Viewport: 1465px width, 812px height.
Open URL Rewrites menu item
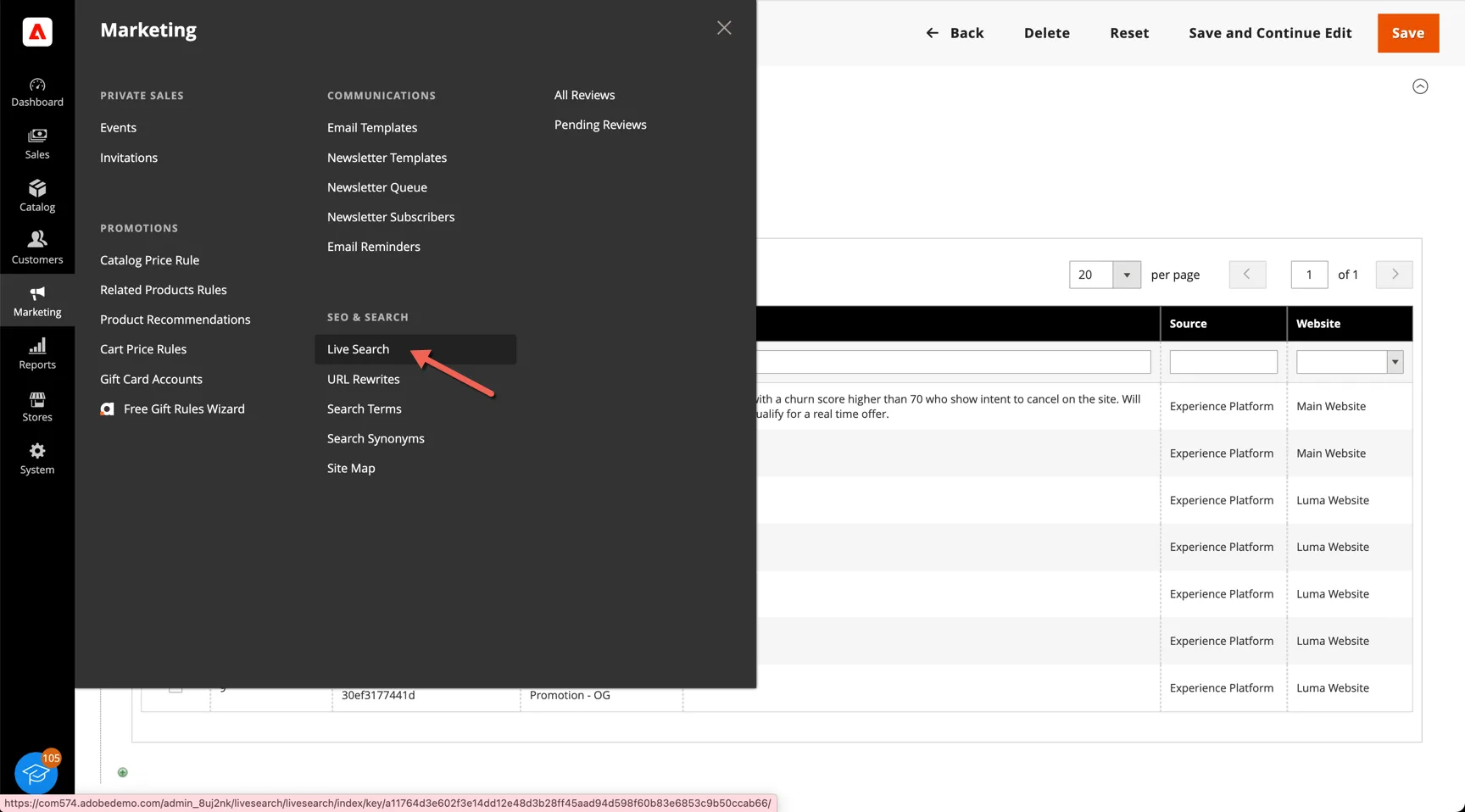pyautogui.click(x=364, y=379)
